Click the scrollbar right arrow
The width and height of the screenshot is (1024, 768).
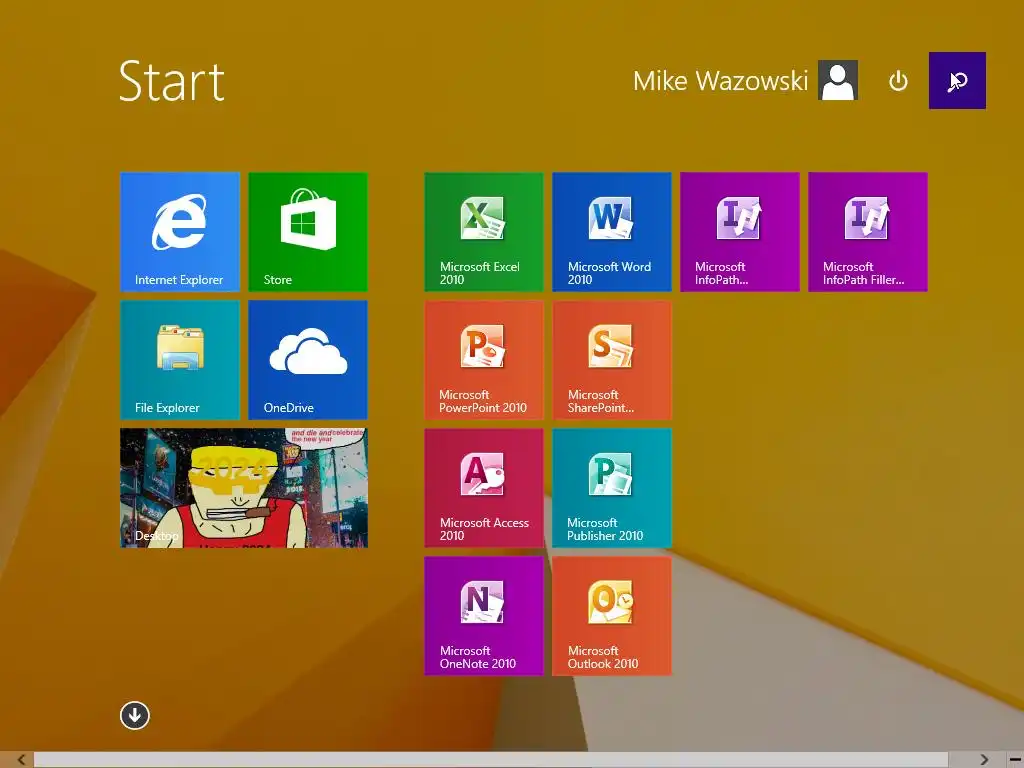(984, 760)
